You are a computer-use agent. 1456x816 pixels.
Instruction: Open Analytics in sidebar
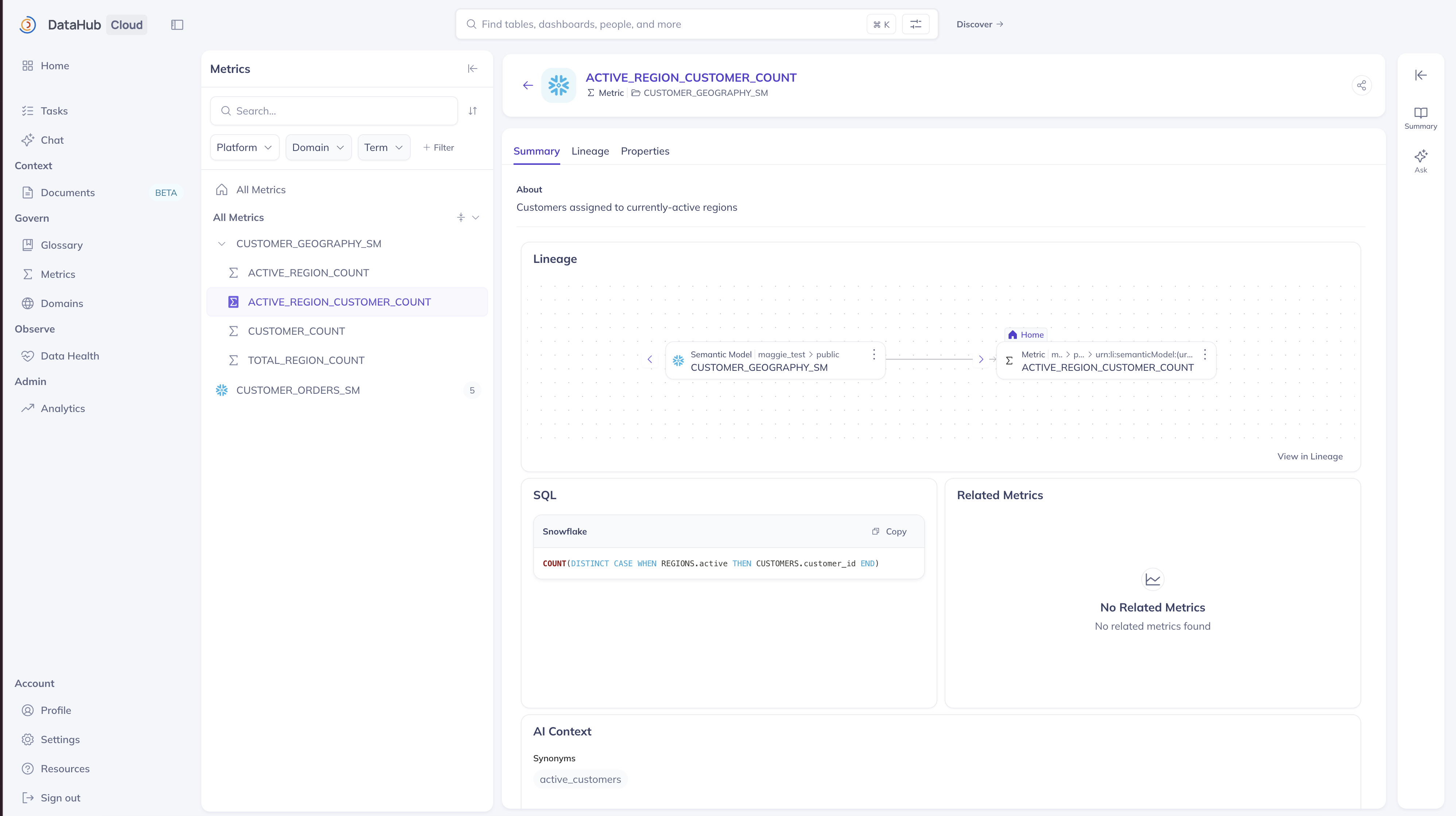point(63,409)
